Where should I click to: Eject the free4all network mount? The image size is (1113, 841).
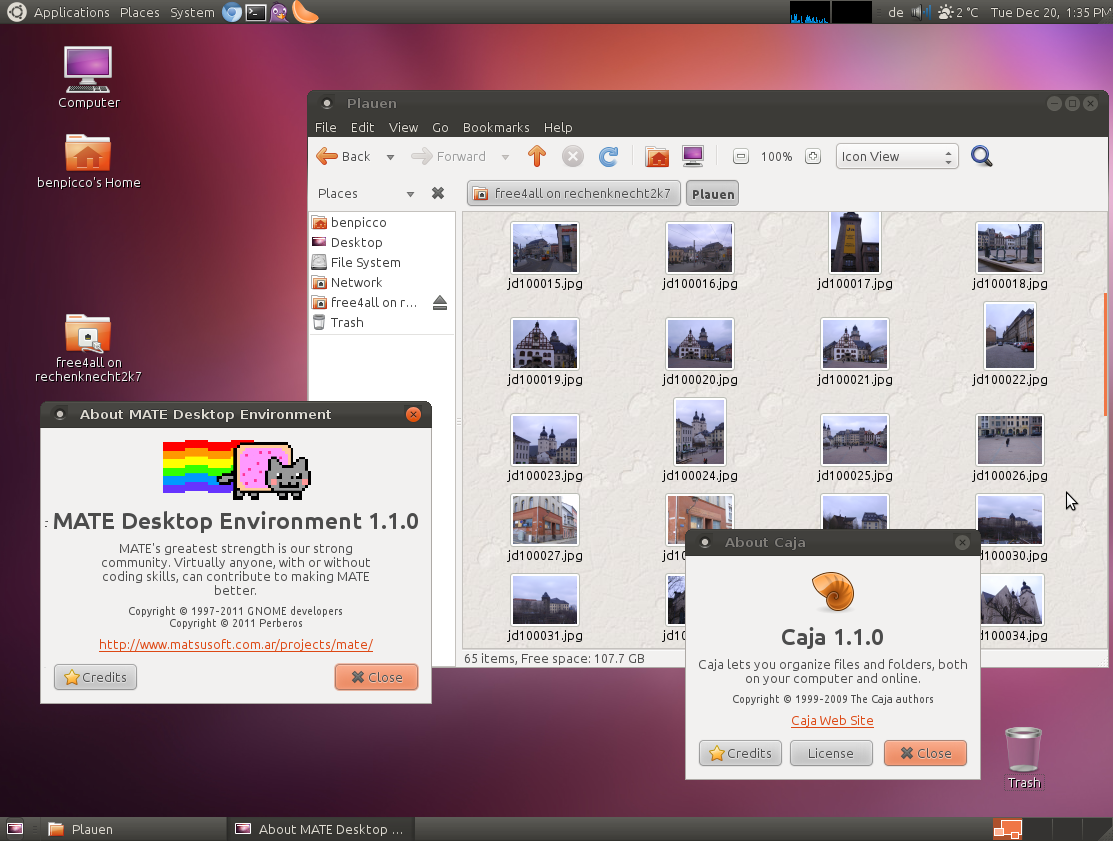pyautogui.click(x=440, y=302)
